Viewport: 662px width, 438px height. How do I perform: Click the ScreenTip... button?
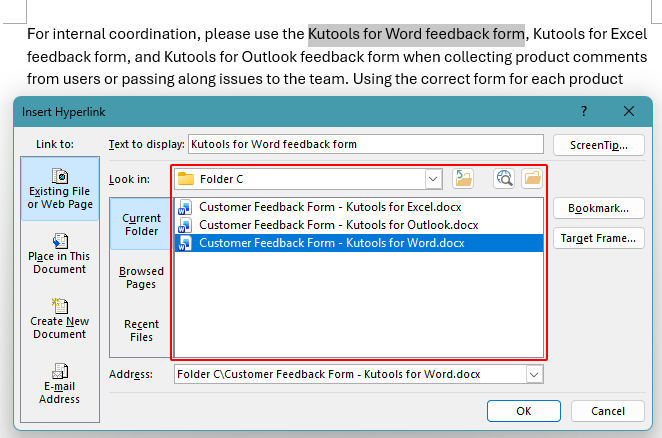(599, 145)
